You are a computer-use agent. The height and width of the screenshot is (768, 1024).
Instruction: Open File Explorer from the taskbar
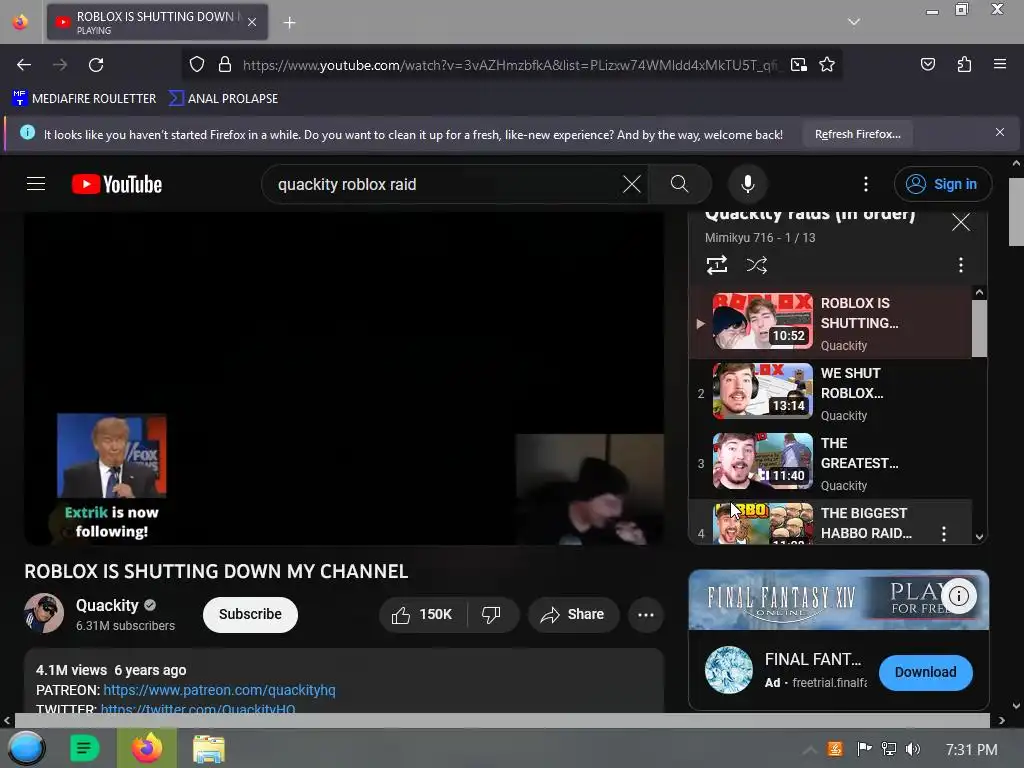coord(209,748)
